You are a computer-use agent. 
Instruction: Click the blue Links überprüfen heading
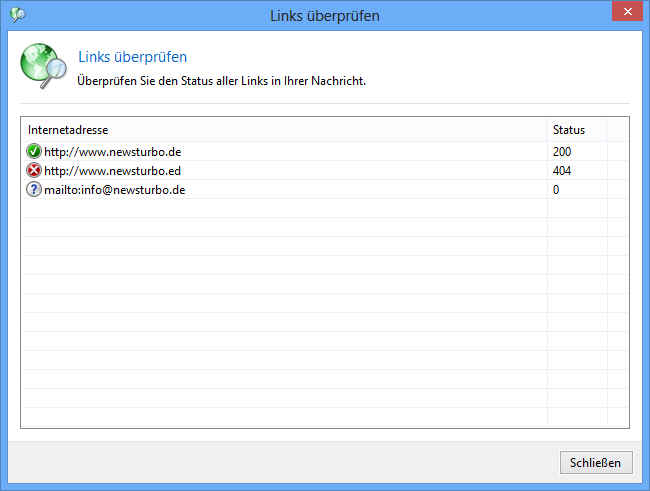tap(133, 57)
